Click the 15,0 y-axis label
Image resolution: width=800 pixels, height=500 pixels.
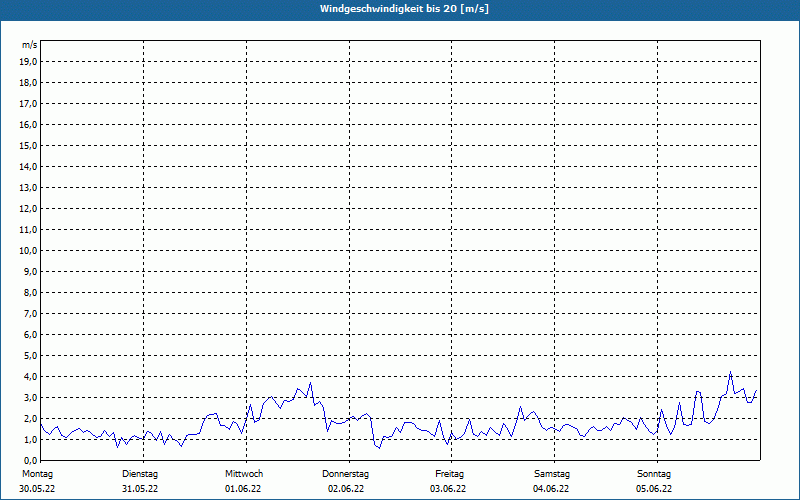(28, 145)
